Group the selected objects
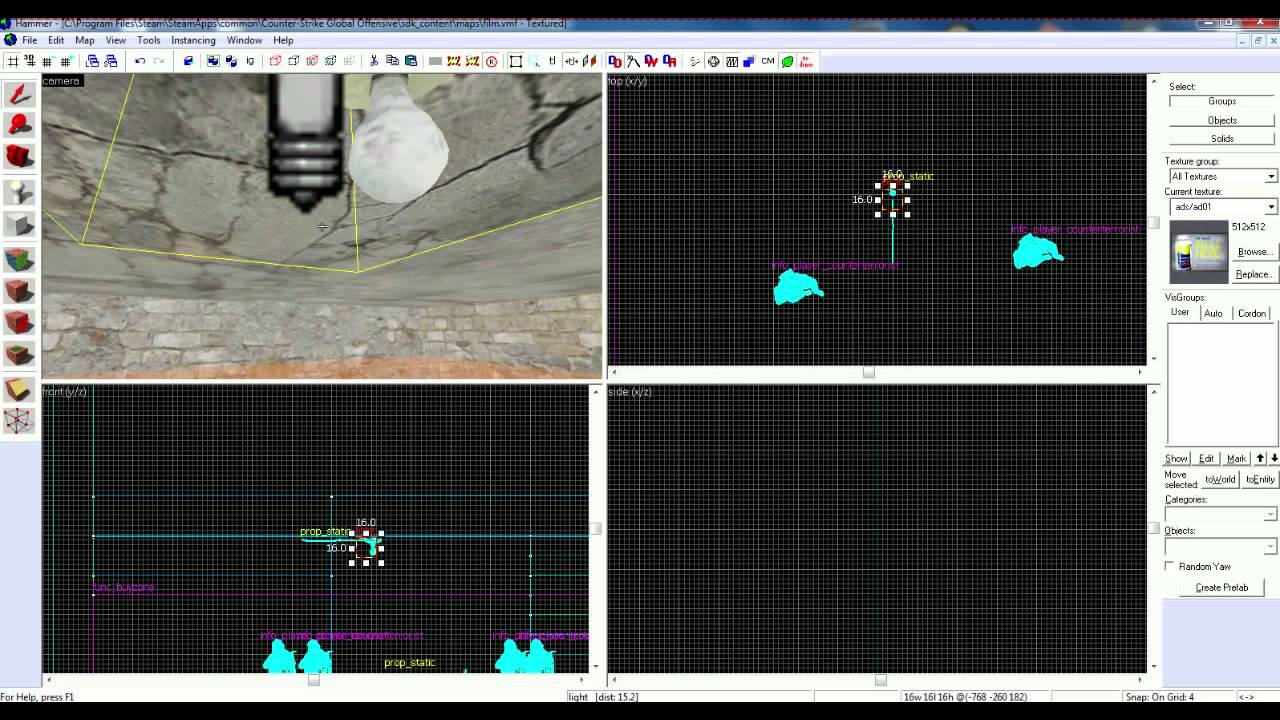Screen dimensions: 1280x720 213,61
